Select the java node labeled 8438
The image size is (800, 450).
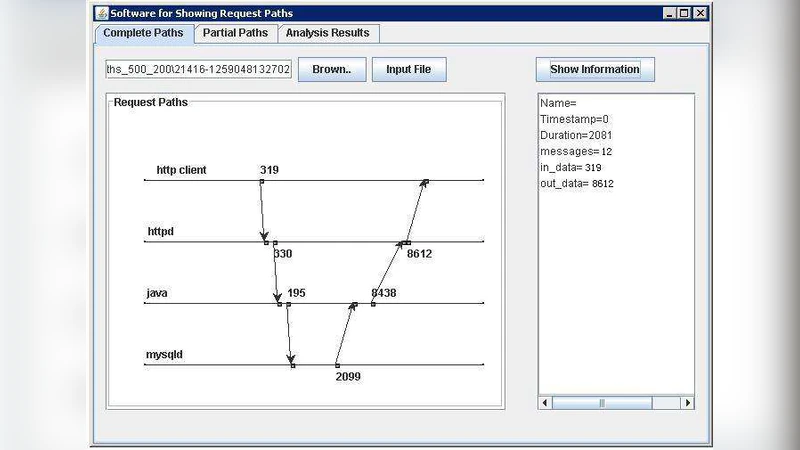click(x=373, y=304)
